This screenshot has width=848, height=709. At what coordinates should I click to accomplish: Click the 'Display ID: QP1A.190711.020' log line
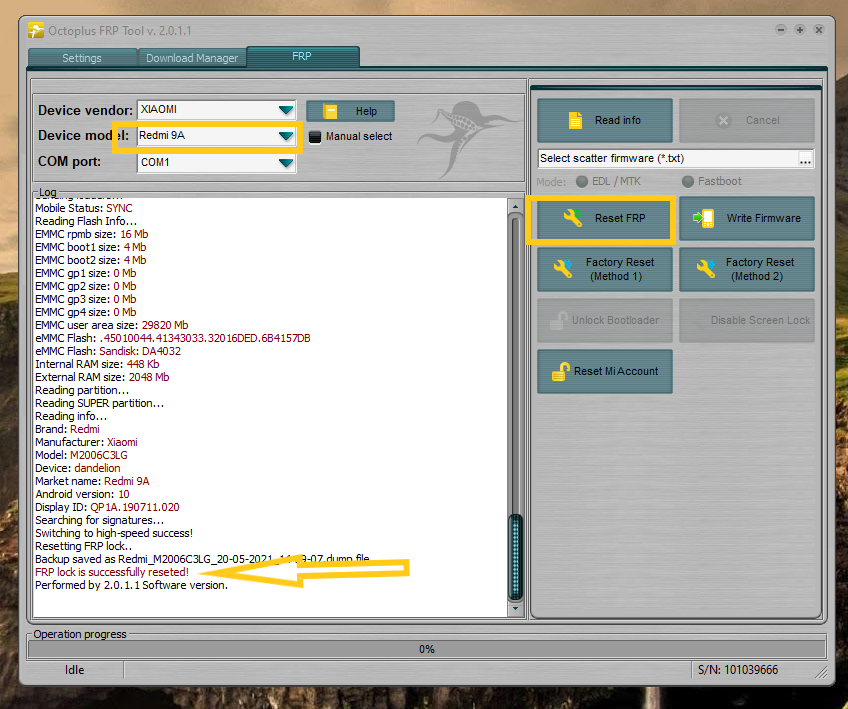107,507
